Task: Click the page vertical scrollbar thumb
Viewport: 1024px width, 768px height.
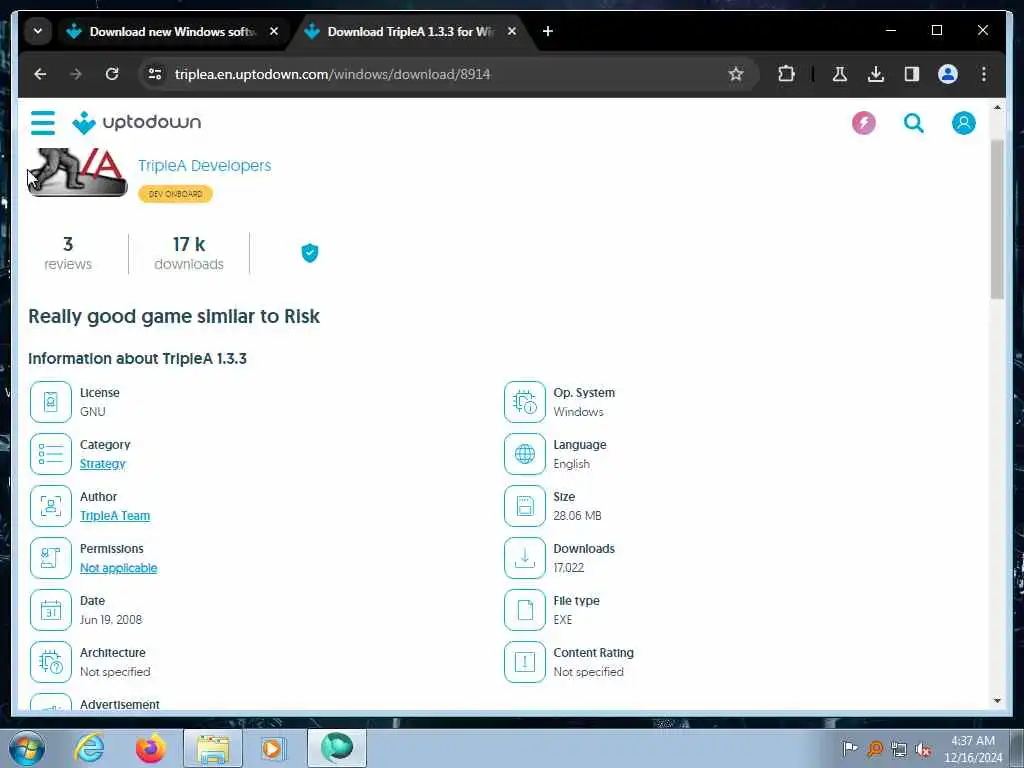Action: (x=997, y=219)
